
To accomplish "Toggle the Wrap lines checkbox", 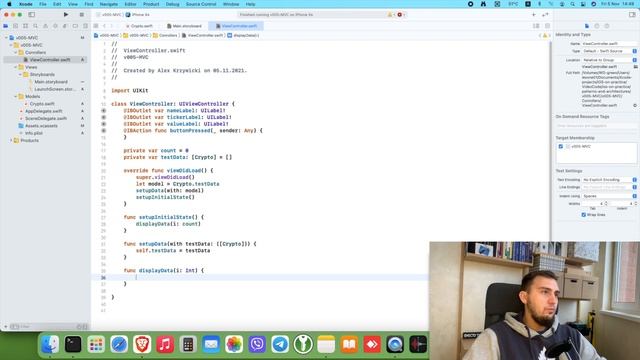I will tap(584, 215).
